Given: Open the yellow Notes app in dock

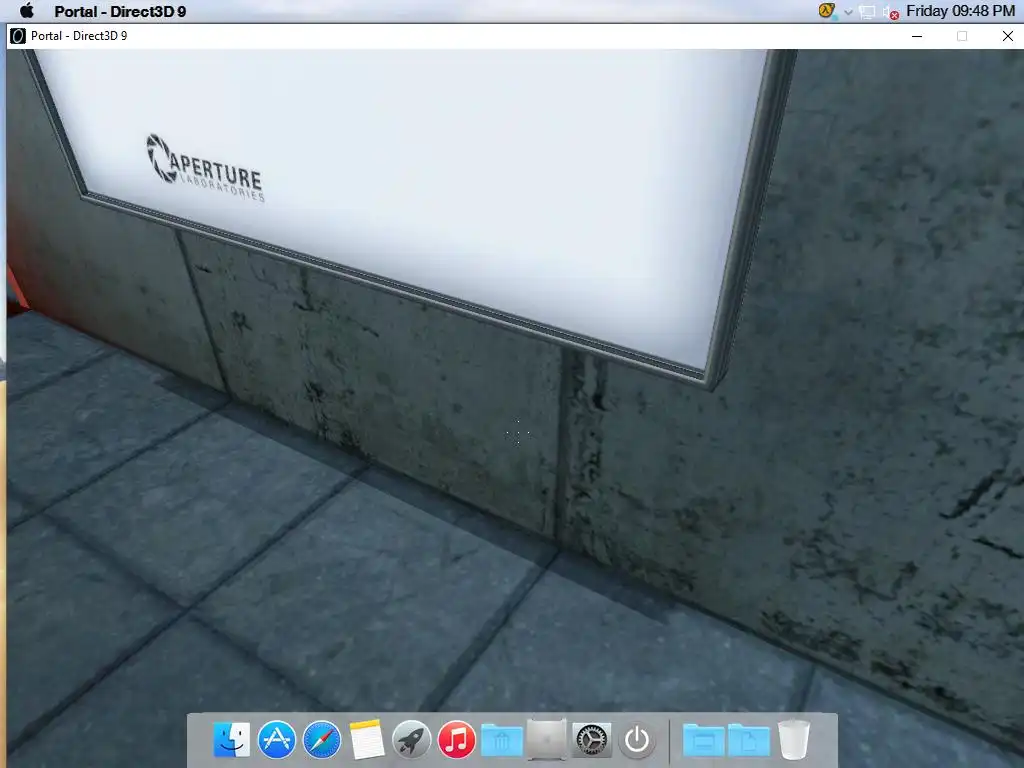Looking at the screenshot, I should 366,740.
